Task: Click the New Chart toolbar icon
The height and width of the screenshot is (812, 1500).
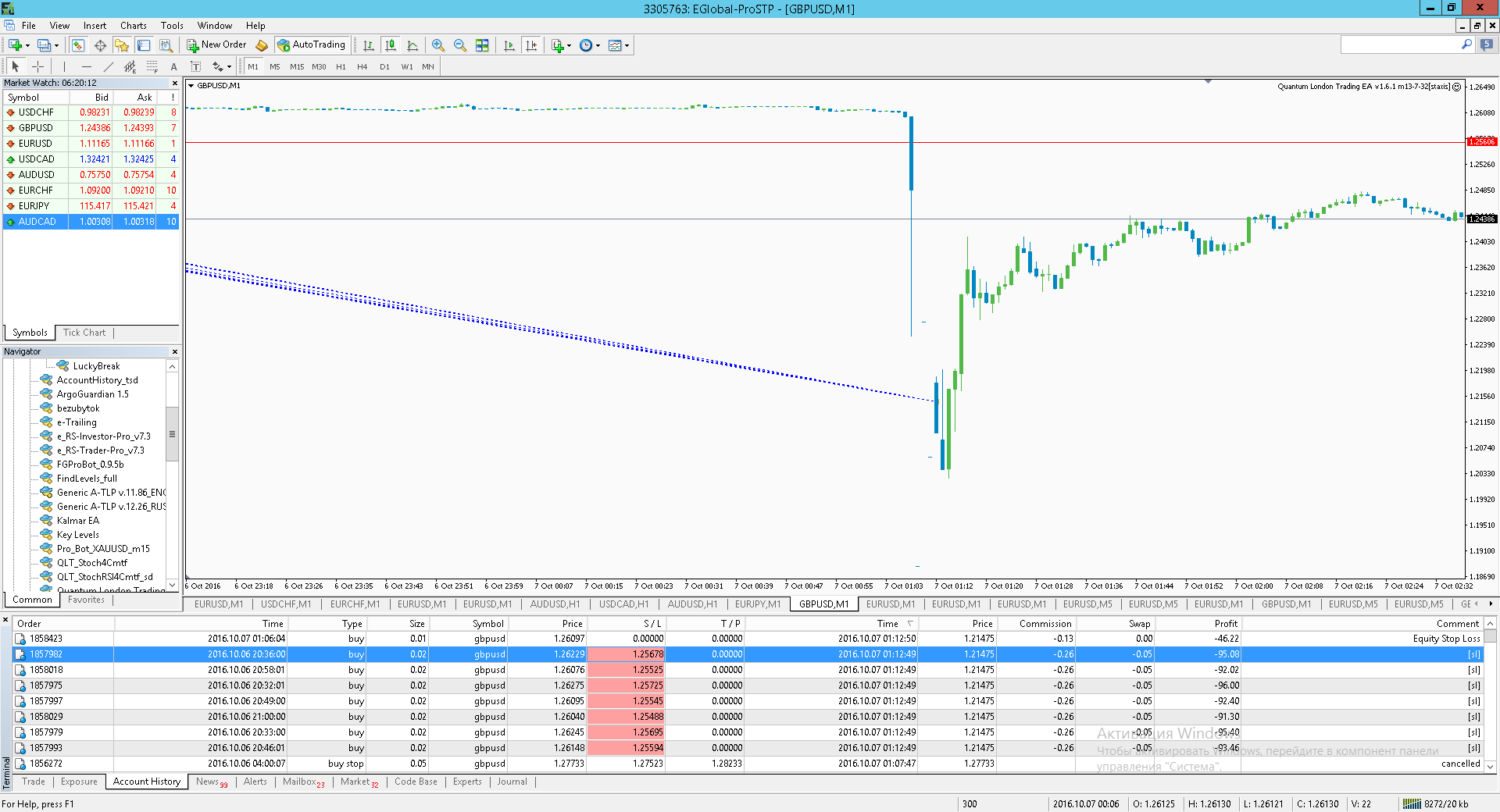Action: (x=16, y=45)
